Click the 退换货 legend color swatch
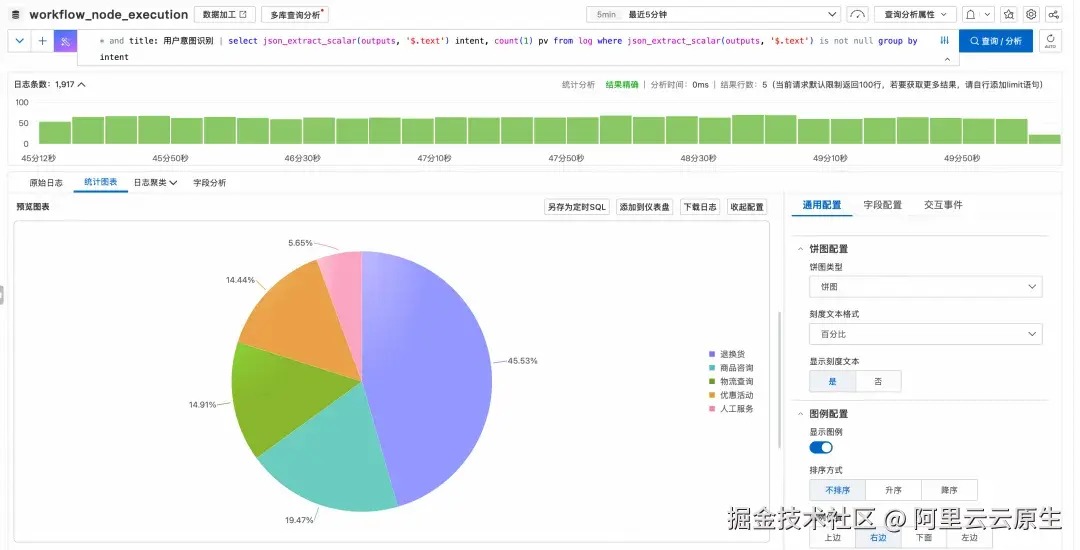The height and width of the screenshot is (550, 1080). 712,354
